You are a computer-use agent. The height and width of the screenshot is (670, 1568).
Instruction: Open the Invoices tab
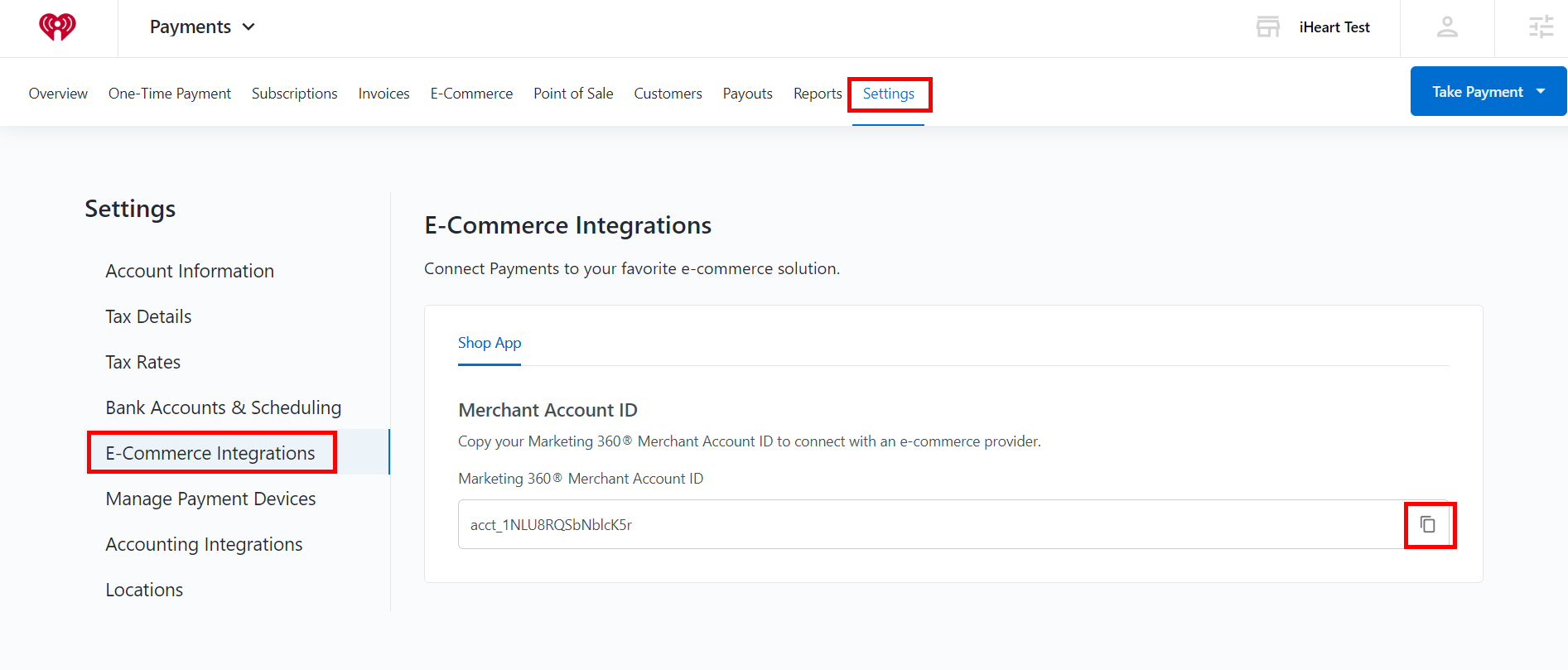click(384, 94)
